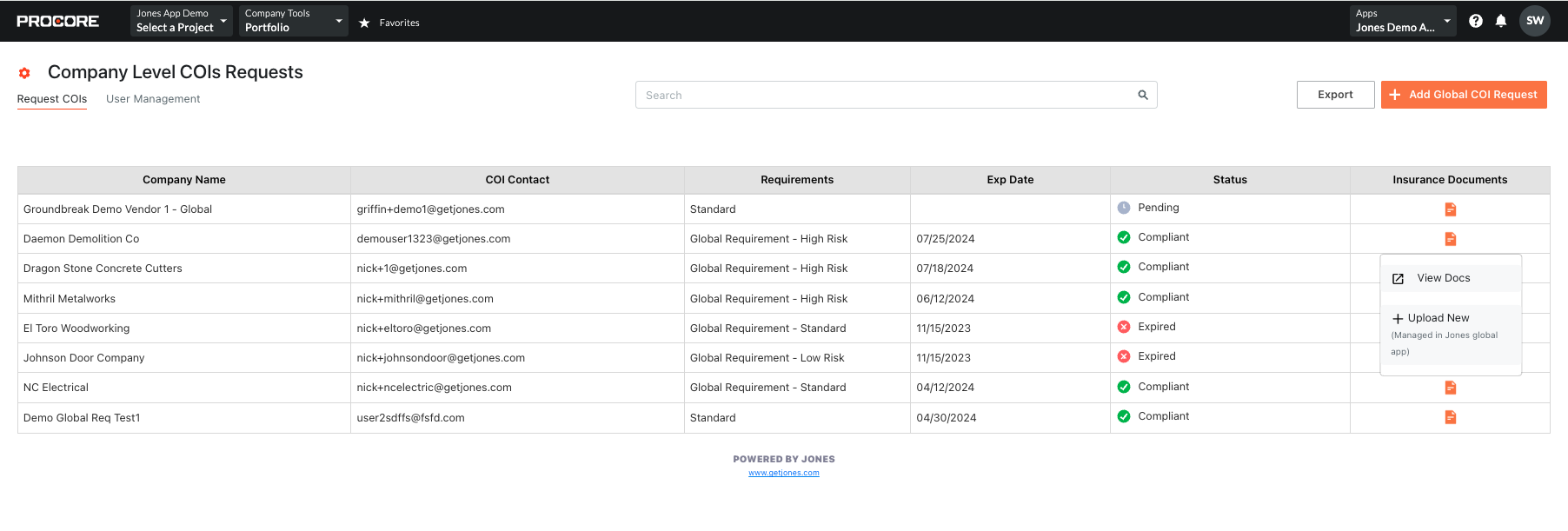Click the Company Level COIs Requests title
Image resolution: width=1568 pixels, height=531 pixels.
[x=176, y=72]
